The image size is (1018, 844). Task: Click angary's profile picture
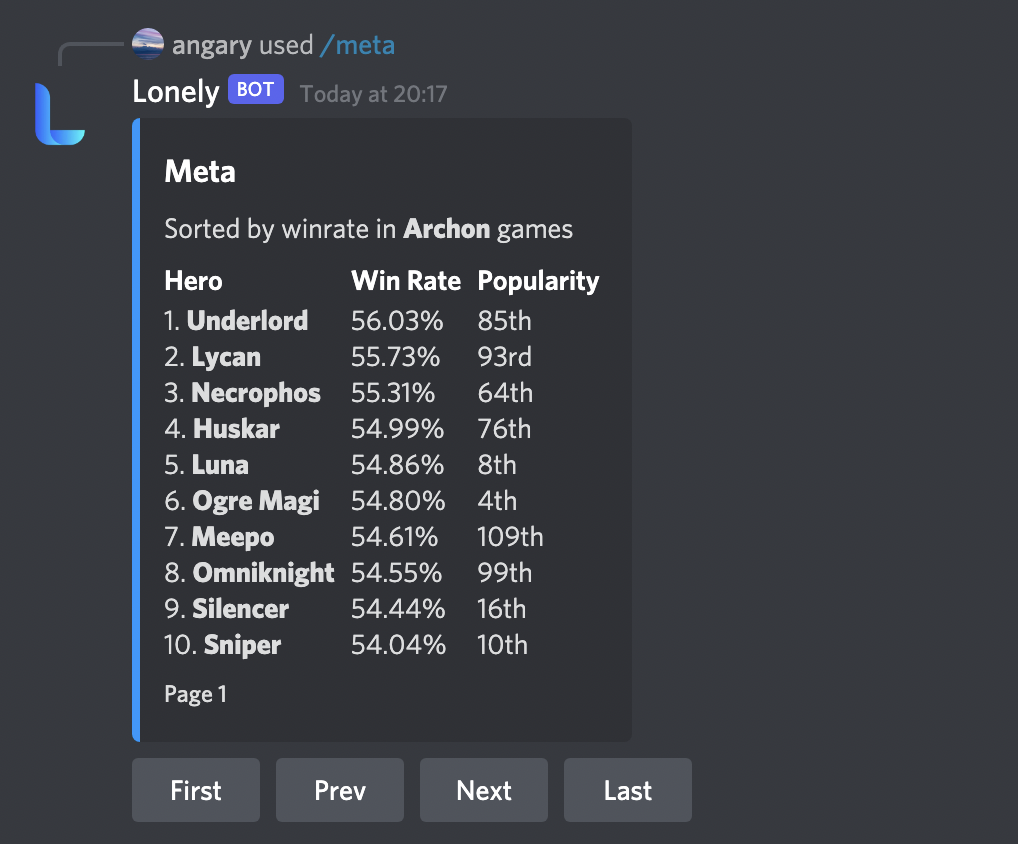(146, 44)
